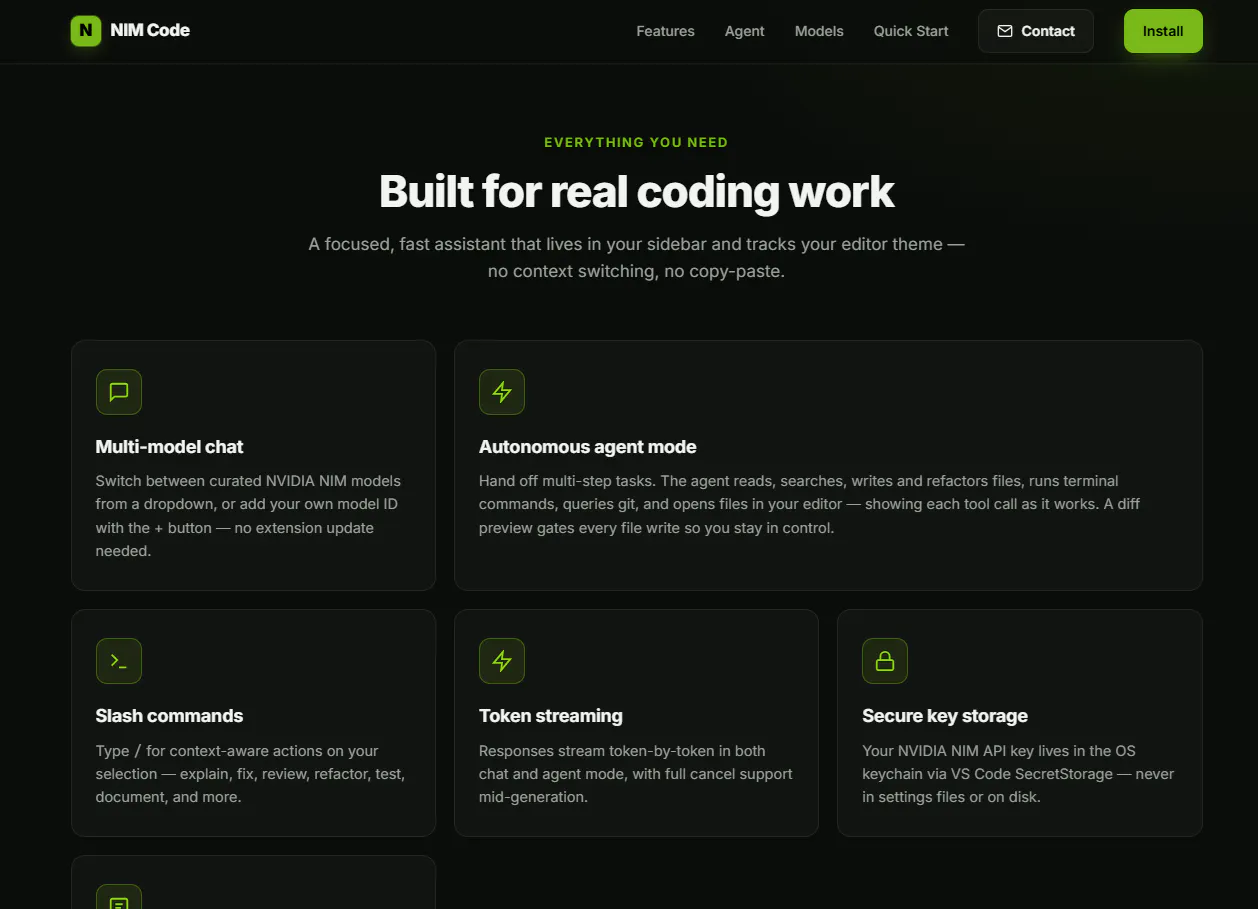Click the description 'Type / for context-aware actions'
Image resolution: width=1258 pixels, height=909 pixels.
point(250,774)
